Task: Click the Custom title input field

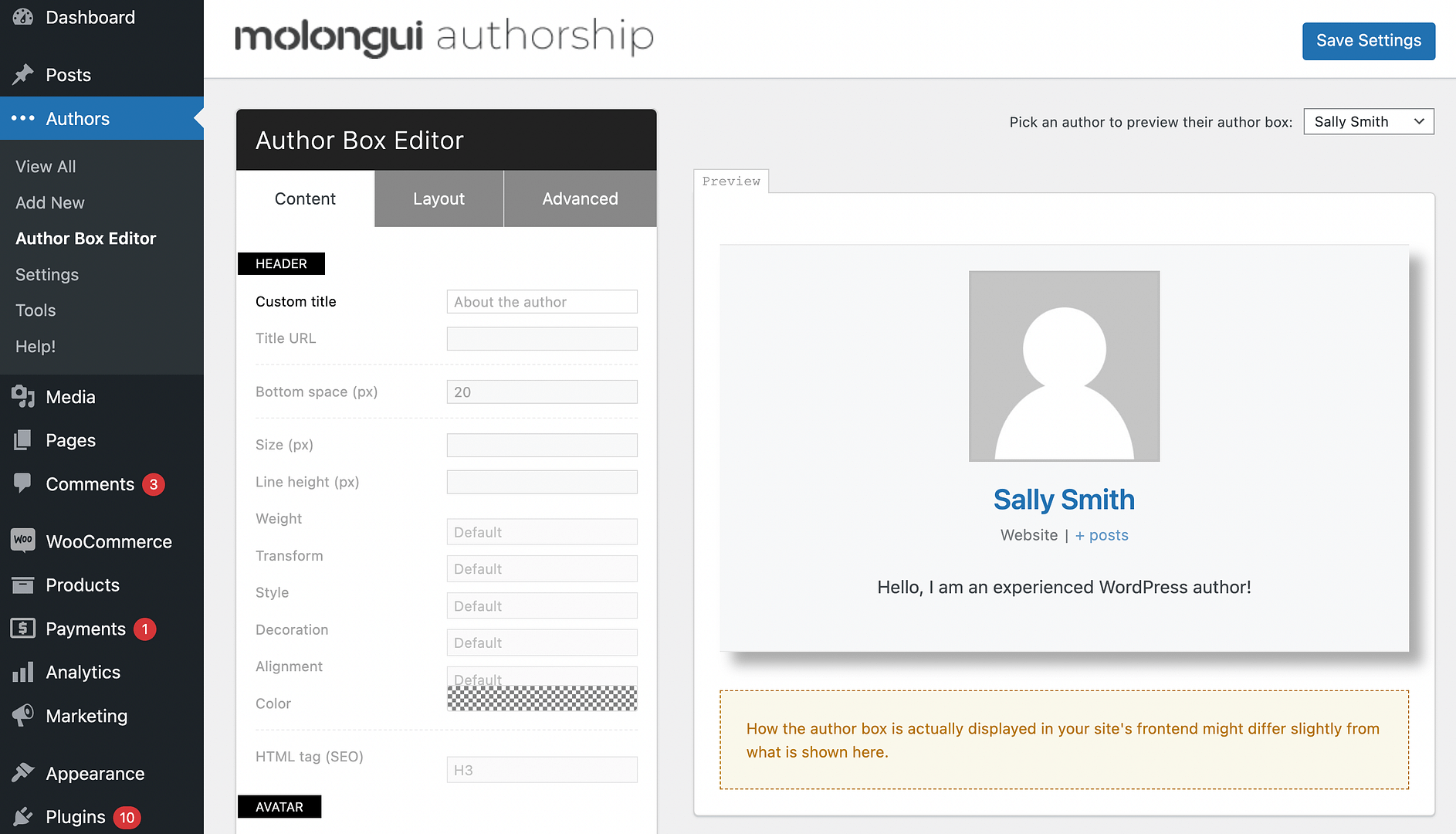Action: (x=541, y=302)
